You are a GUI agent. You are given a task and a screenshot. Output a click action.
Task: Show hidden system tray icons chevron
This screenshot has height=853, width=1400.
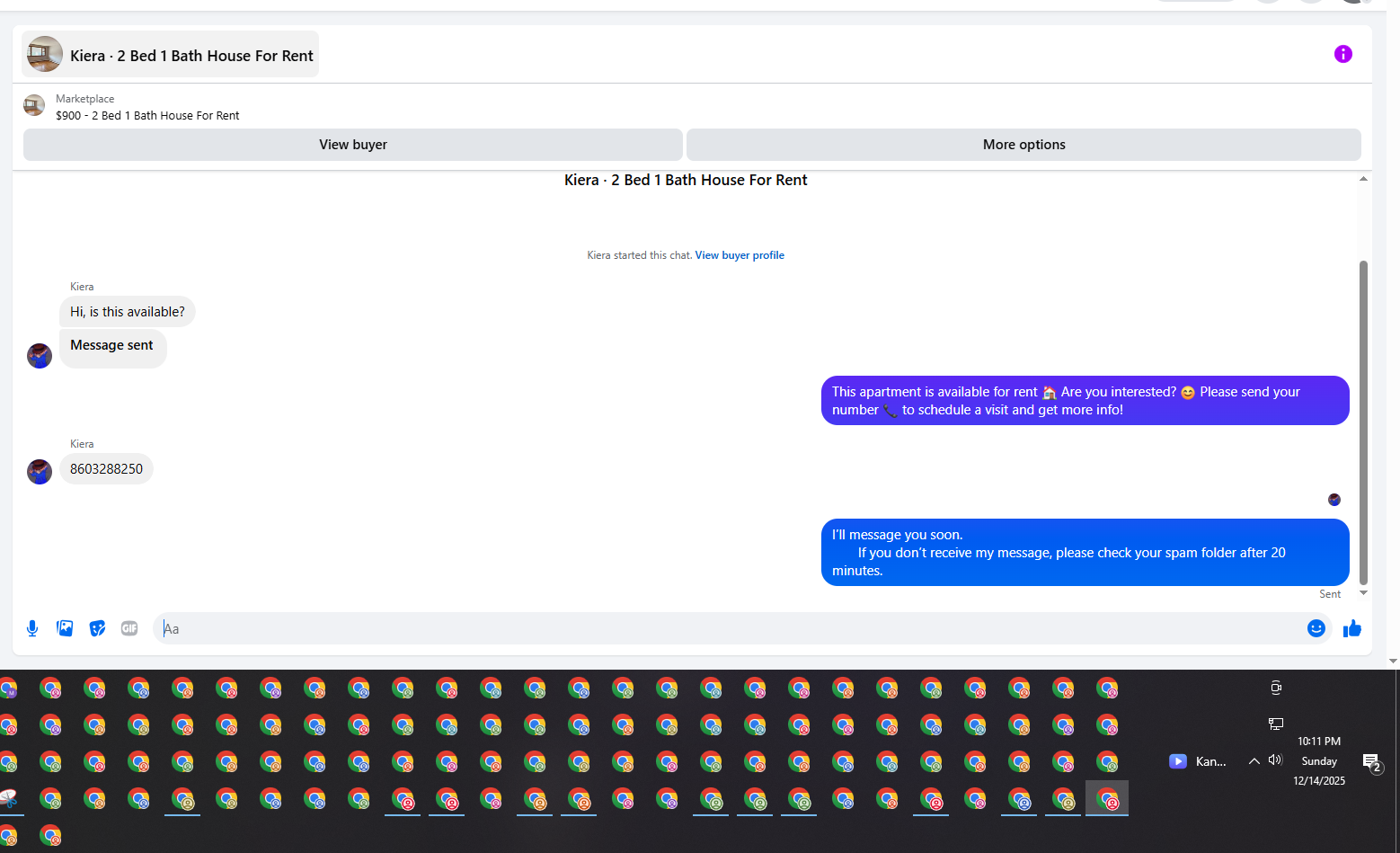pyautogui.click(x=1254, y=761)
